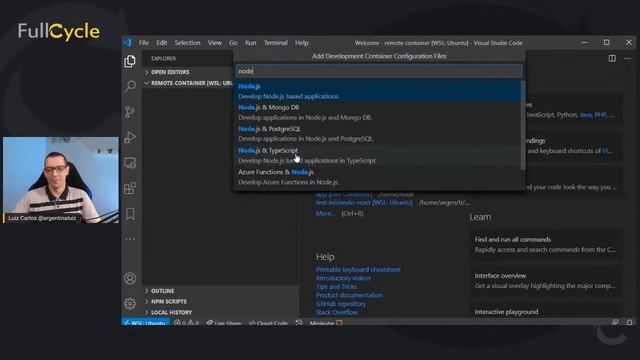Image resolution: width=640 pixels, height=360 pixels.
Task: Click Cloud Code in status bar
Action: [x=269, y=322]
